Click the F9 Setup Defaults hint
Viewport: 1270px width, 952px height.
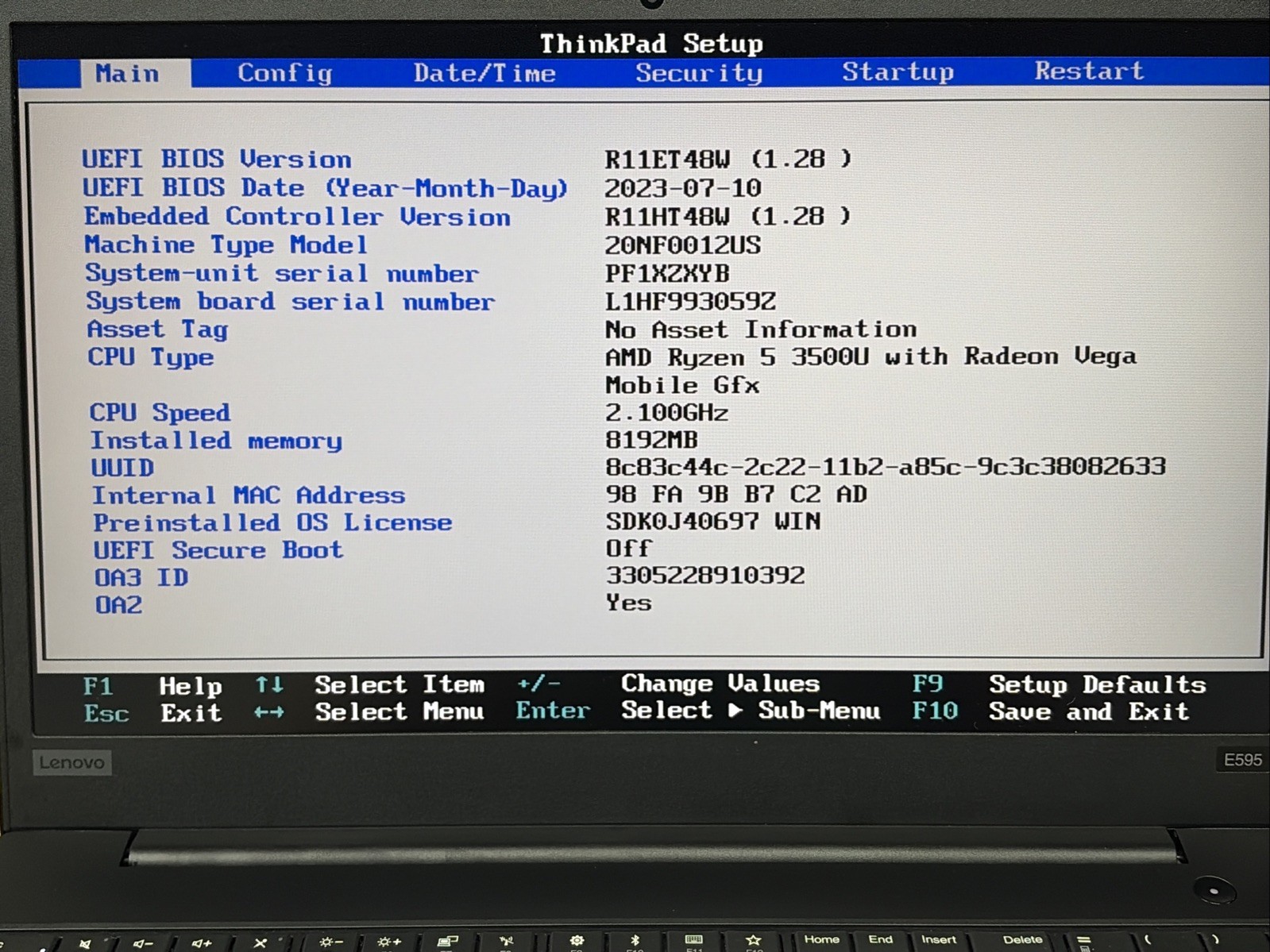click(1059, 684)
